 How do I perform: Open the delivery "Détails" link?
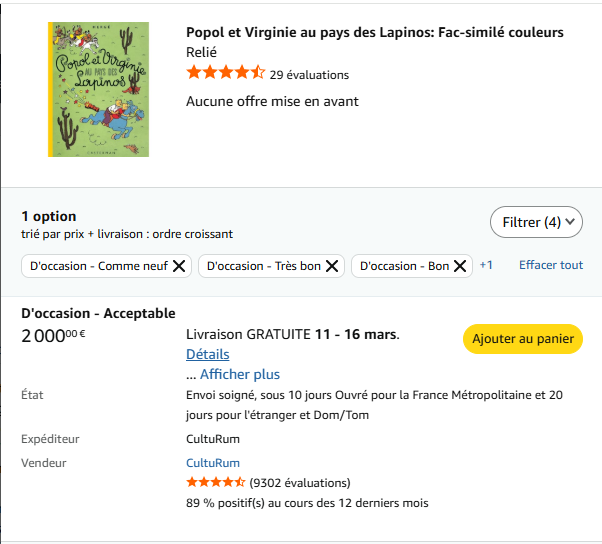tap(207, 354)
